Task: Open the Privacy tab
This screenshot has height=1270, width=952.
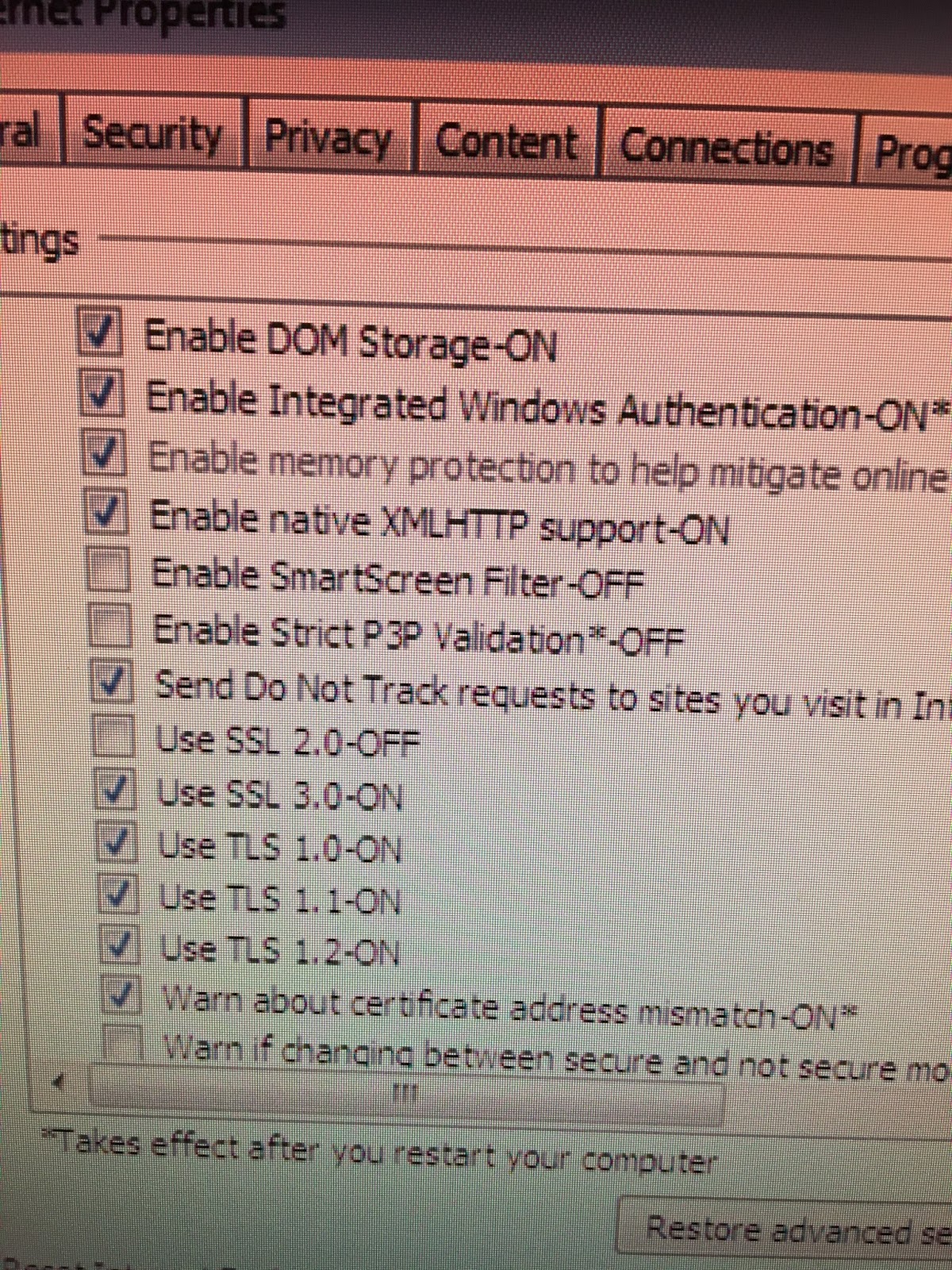Action: (x=328, y=138)
